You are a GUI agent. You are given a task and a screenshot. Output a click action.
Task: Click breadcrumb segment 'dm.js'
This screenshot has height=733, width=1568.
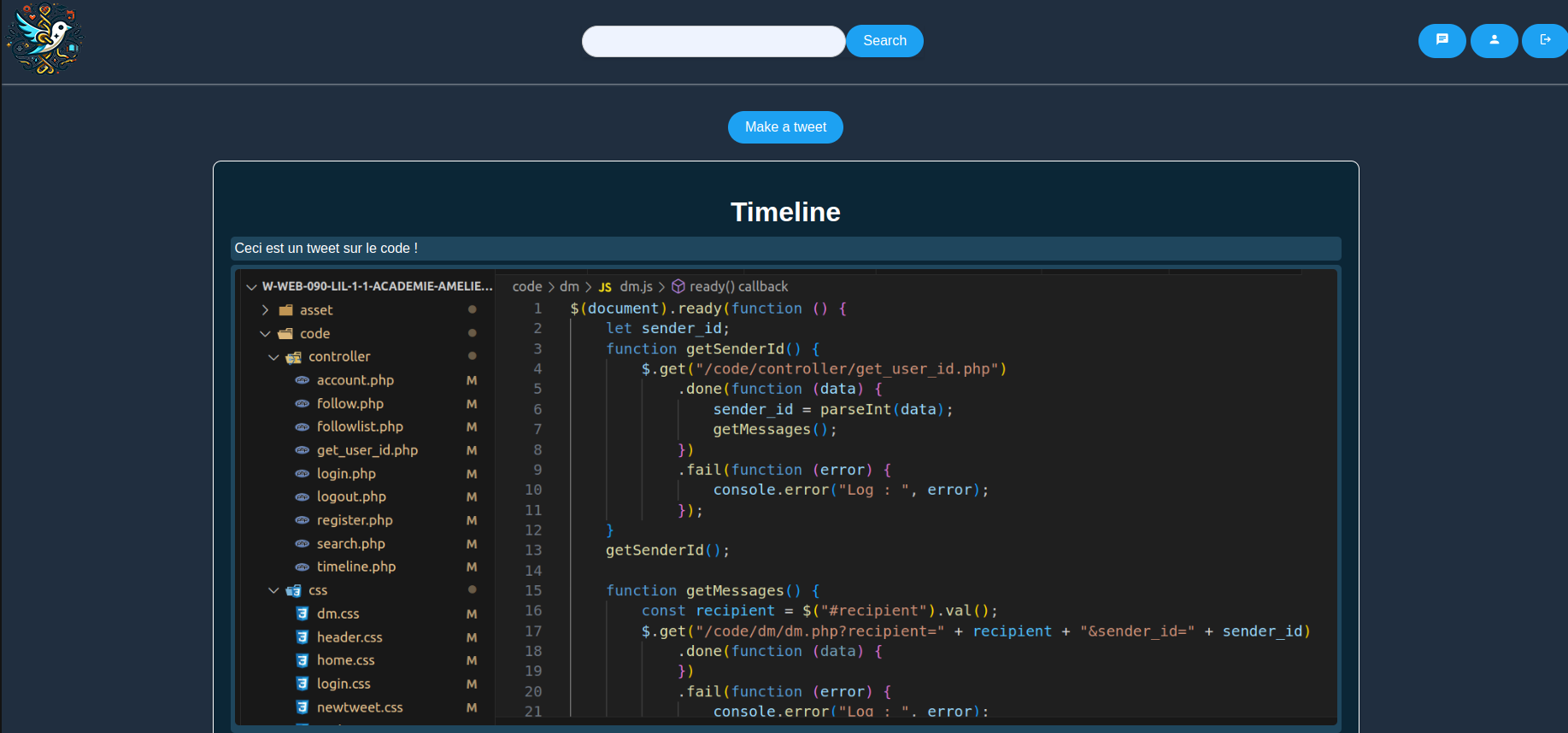pyautogui.click(x=637, y=287)
